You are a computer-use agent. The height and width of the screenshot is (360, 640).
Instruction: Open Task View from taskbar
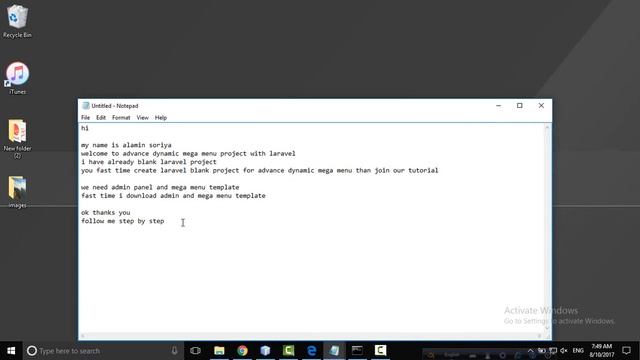(196, 351)
